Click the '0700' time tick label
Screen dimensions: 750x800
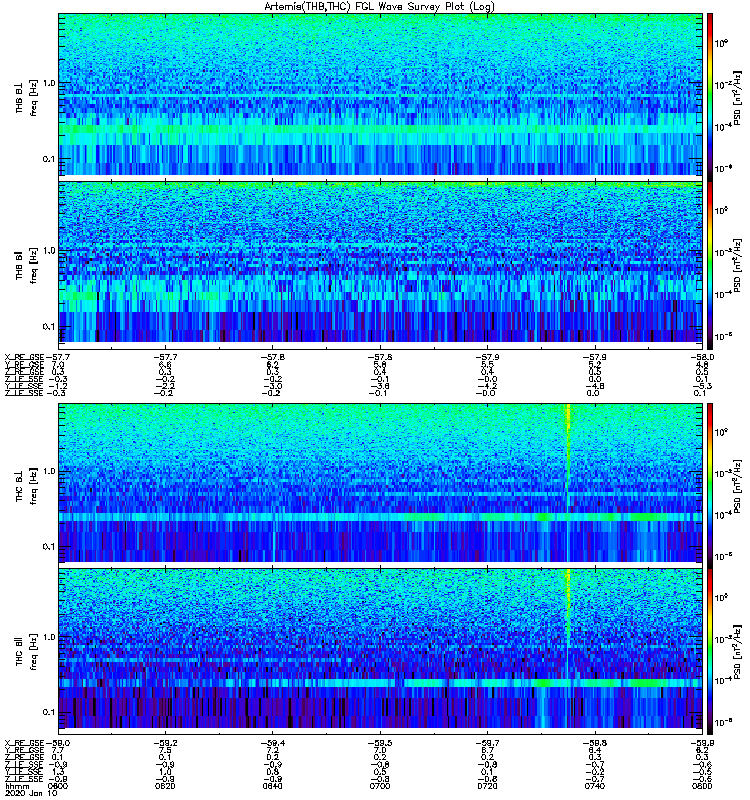(380, 786)
